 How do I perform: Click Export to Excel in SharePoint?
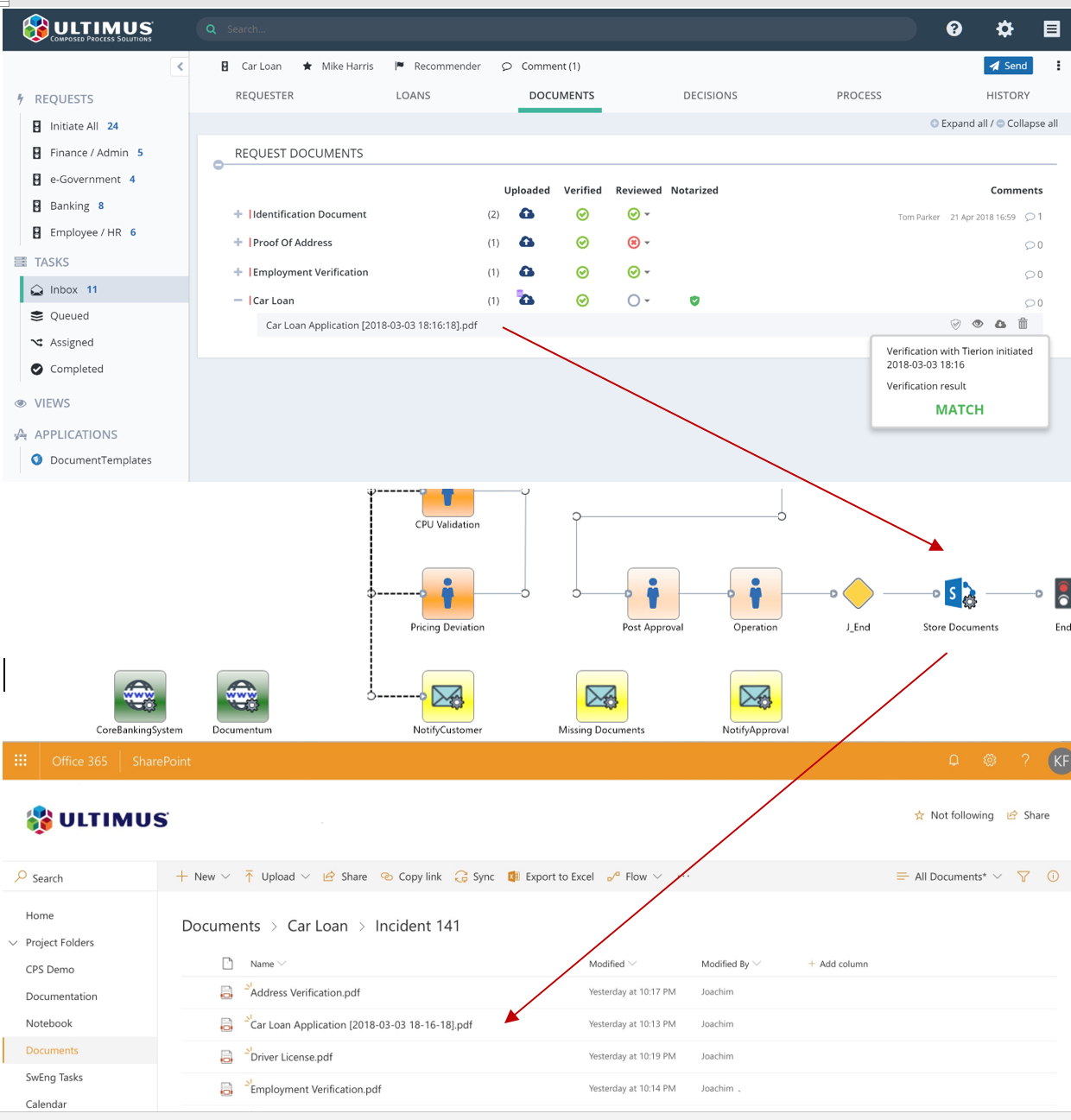point(551,876)
